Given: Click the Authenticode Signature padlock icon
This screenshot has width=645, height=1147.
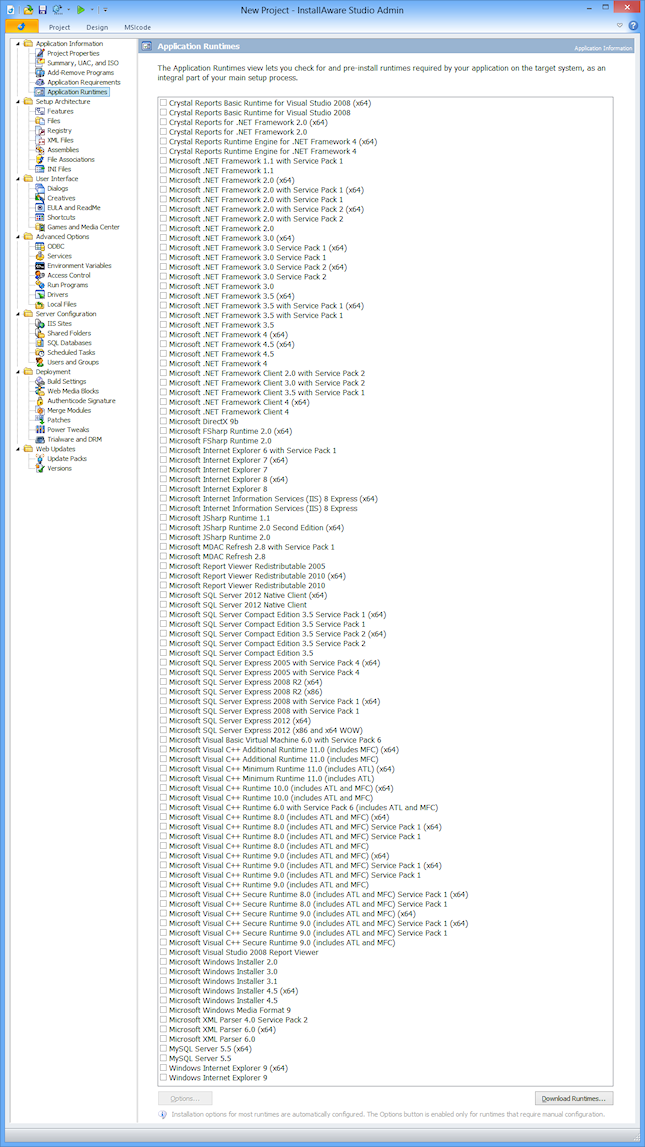Looking at the screenshot, I should pyautogui.click(x=41, y=401).
